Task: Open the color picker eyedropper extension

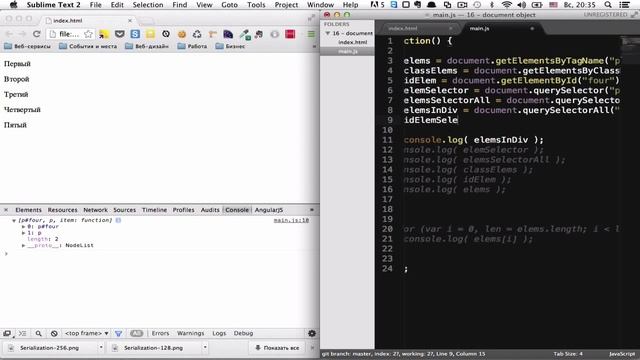Action: (x=245, y=34)
